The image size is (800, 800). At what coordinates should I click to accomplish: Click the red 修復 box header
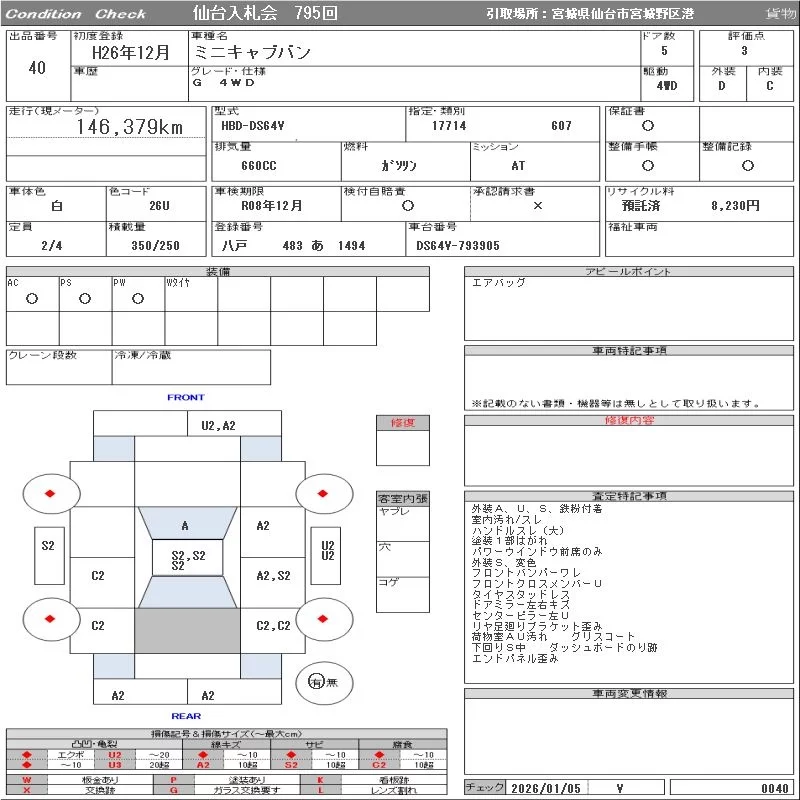pyautogui.click(x=402, y=423)
